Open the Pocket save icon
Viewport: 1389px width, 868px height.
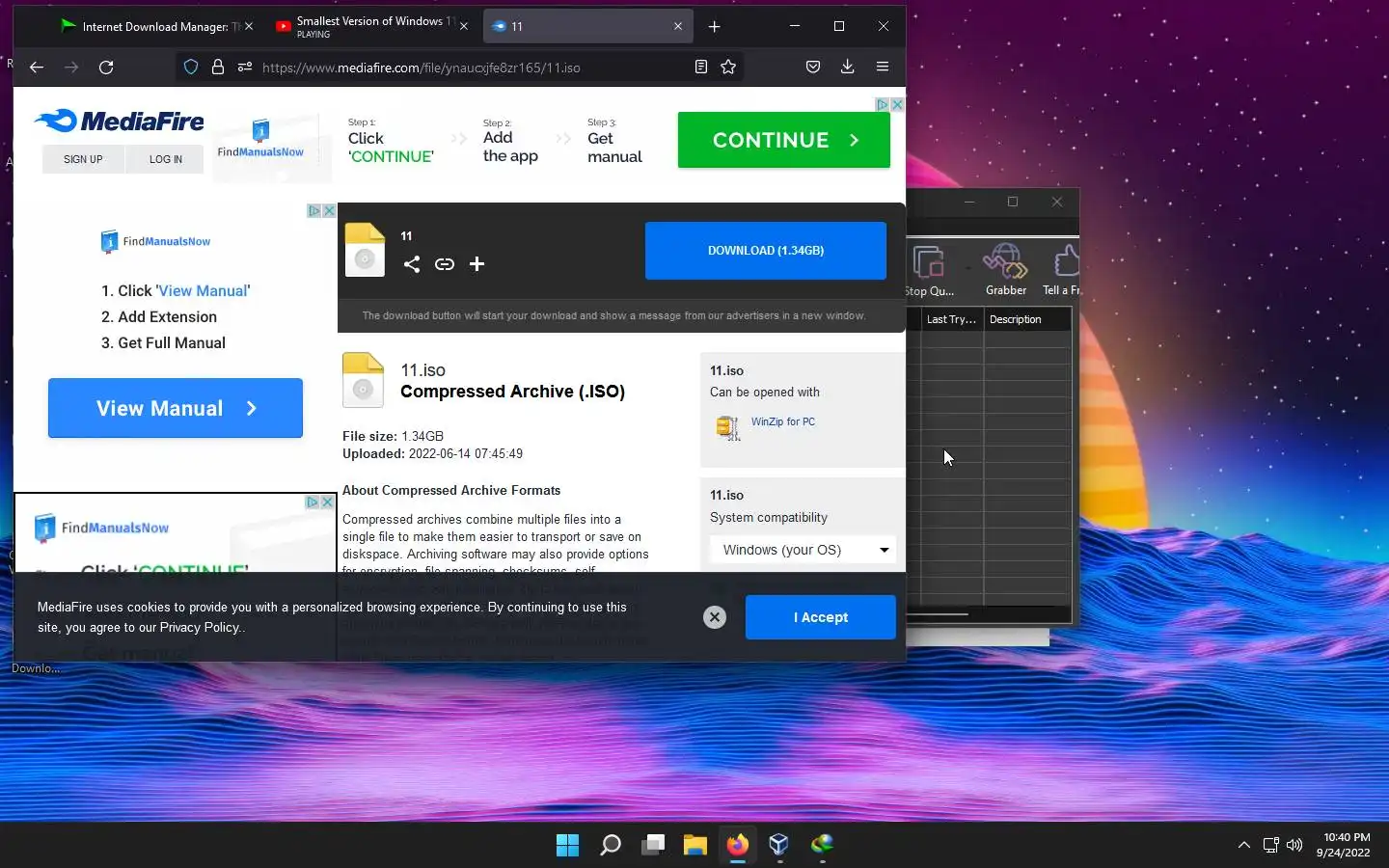pos(813,67)
